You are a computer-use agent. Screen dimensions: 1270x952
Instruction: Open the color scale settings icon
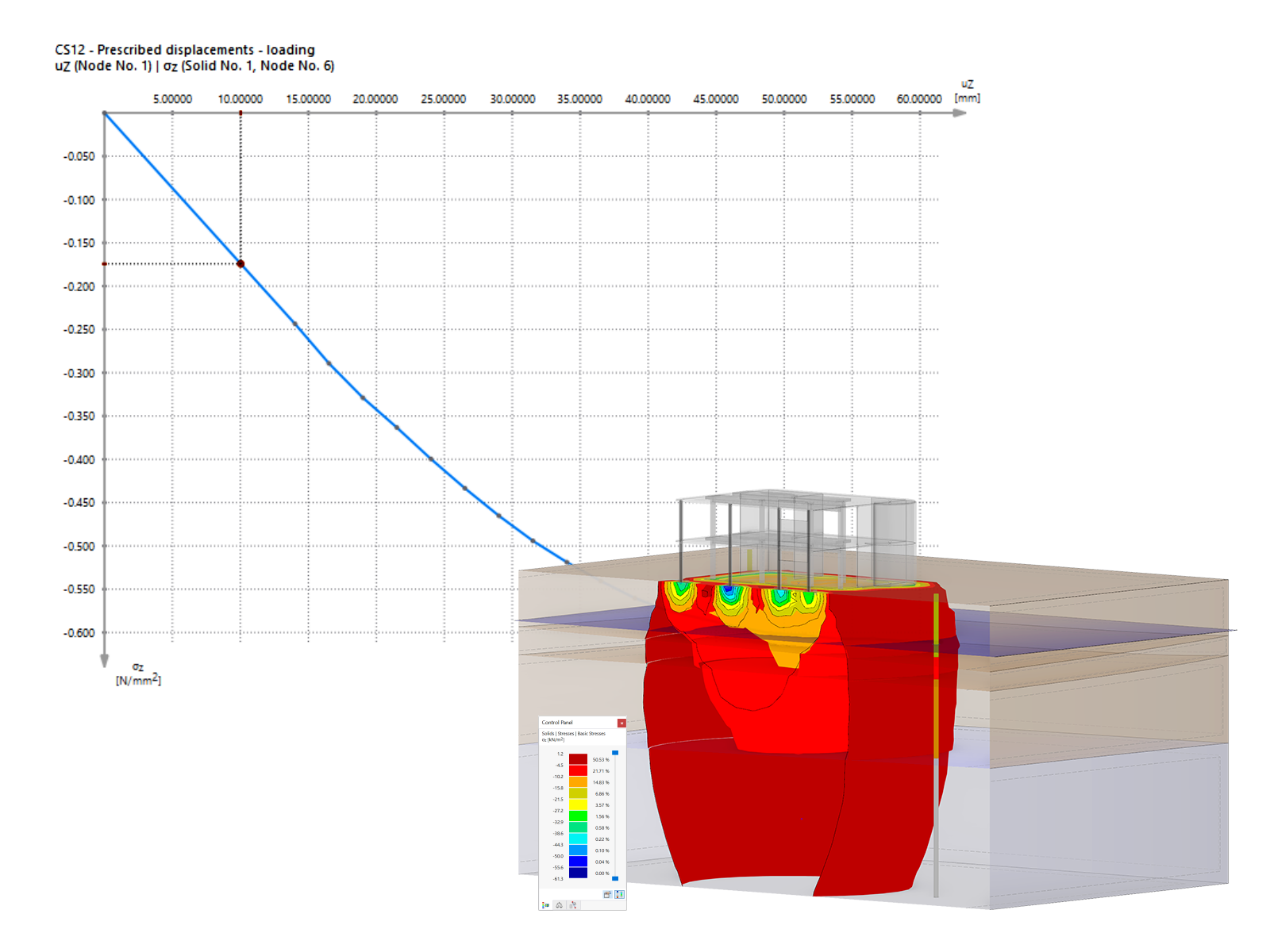pyautogui.click(x=607, y=894)
